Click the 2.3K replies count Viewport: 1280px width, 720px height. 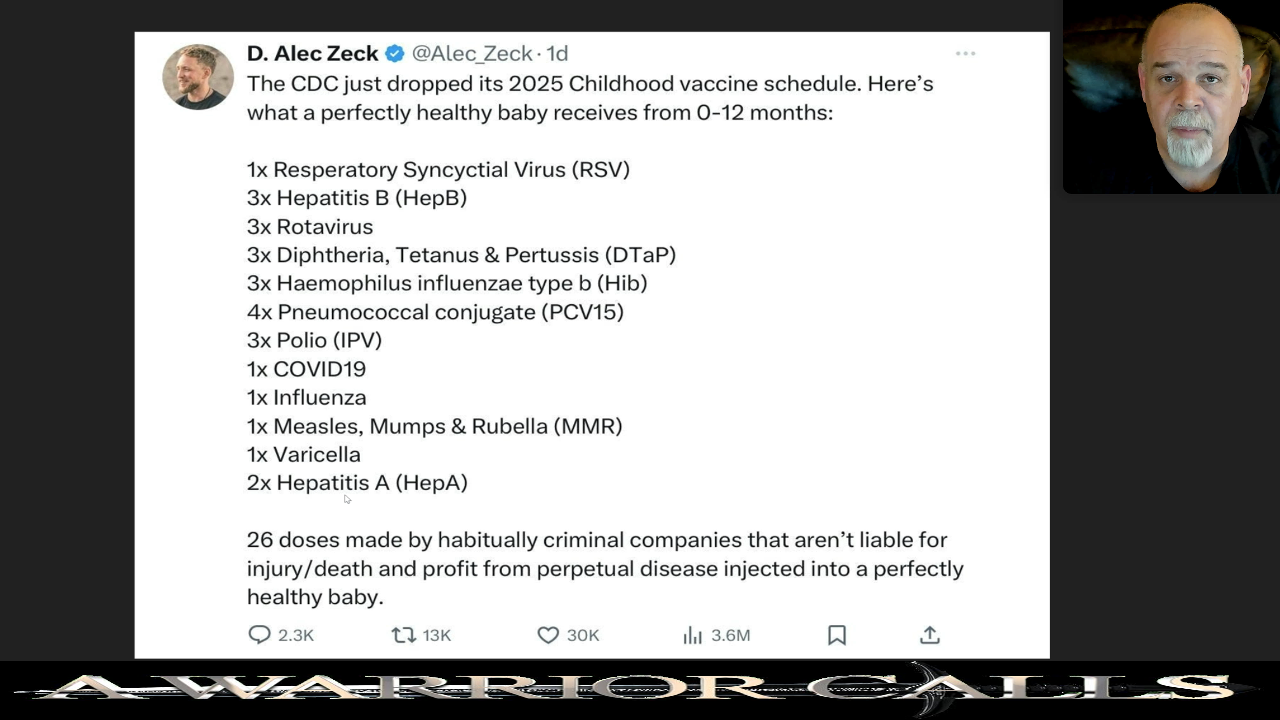[x=296, y=635]
